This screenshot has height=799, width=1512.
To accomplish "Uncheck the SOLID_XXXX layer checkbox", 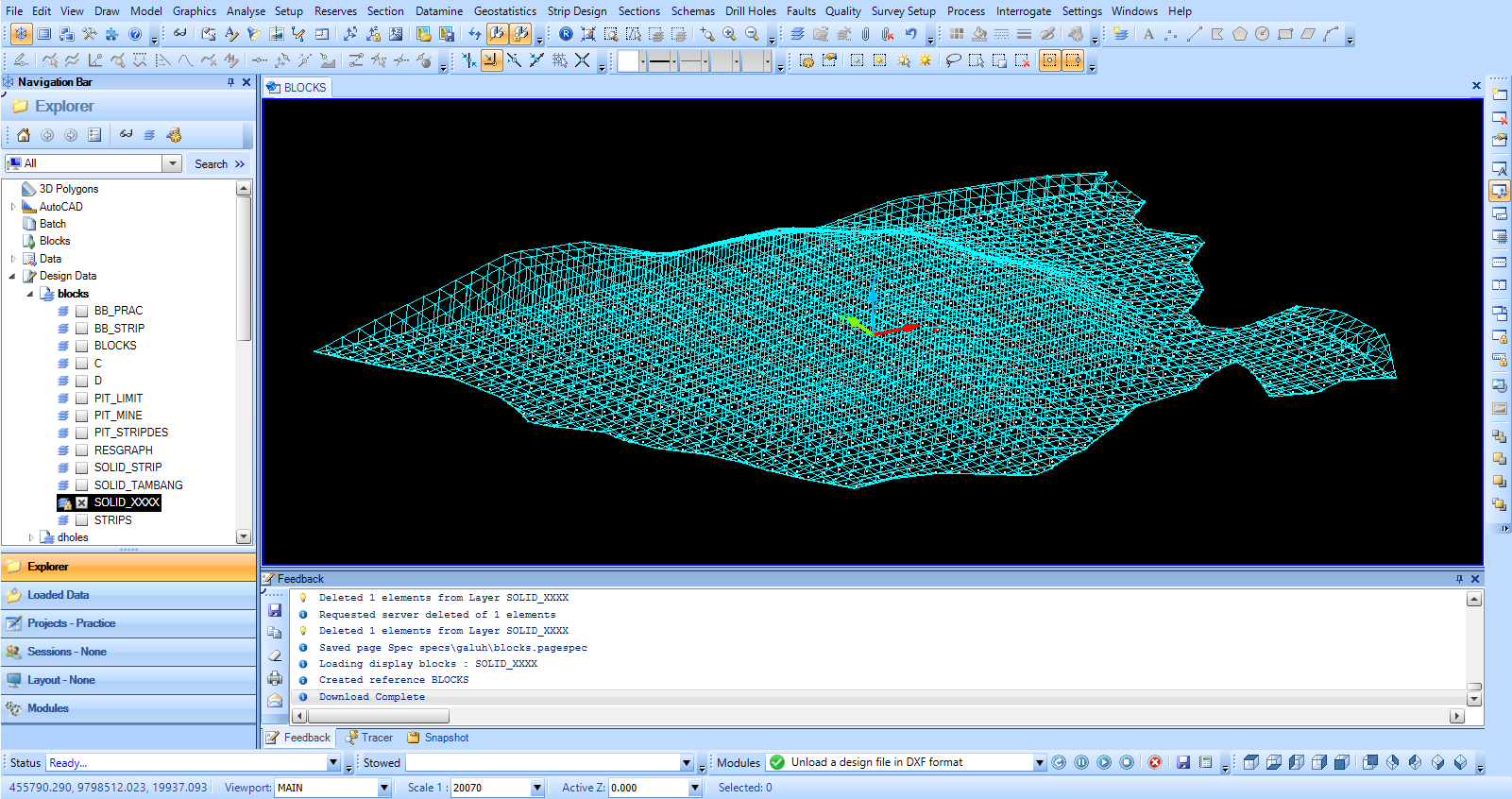I will (82, 502).
